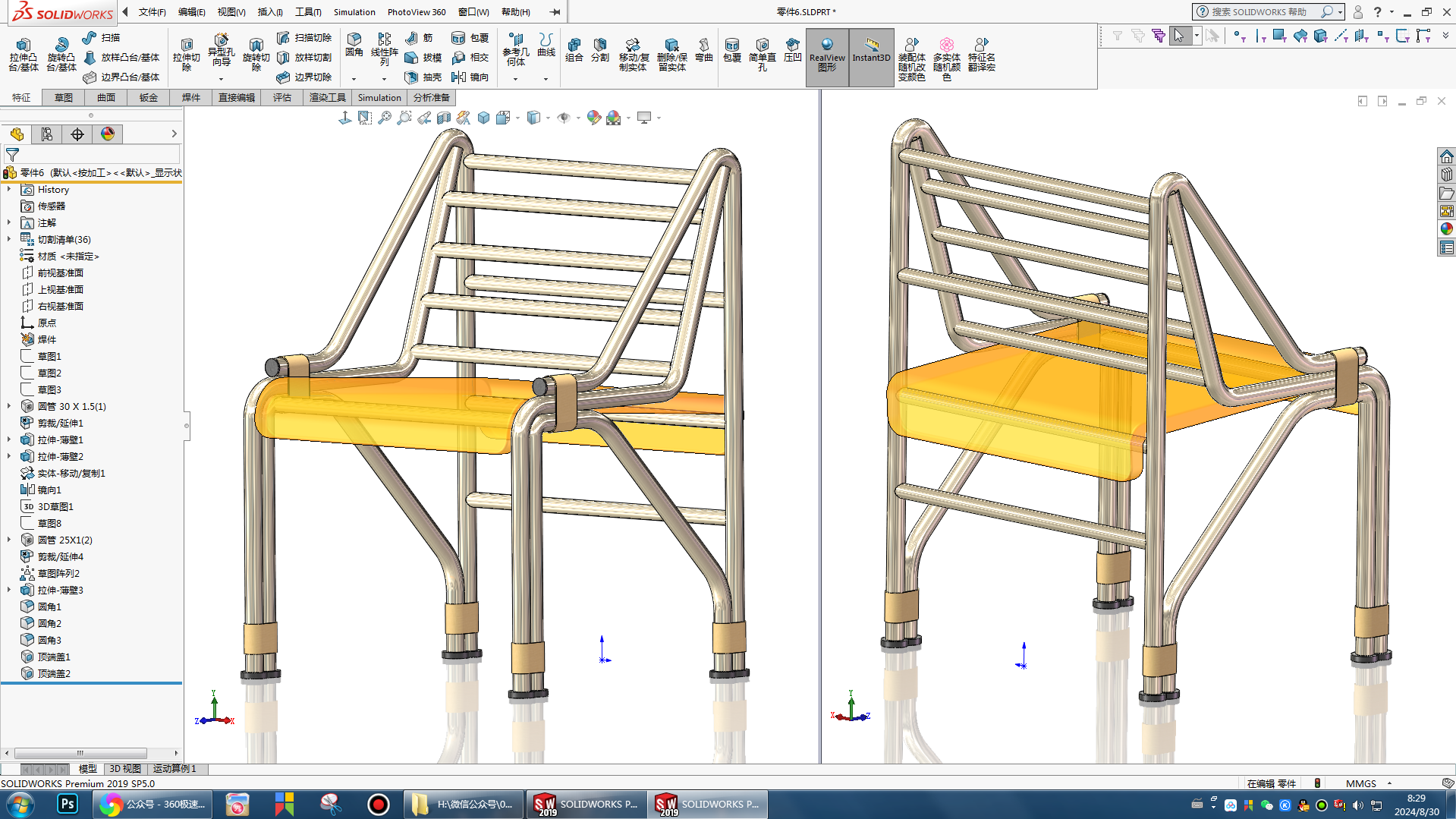1456x819 pixels.
Task: Click the 删除/保留实体 tool
Action: [672, 54]
